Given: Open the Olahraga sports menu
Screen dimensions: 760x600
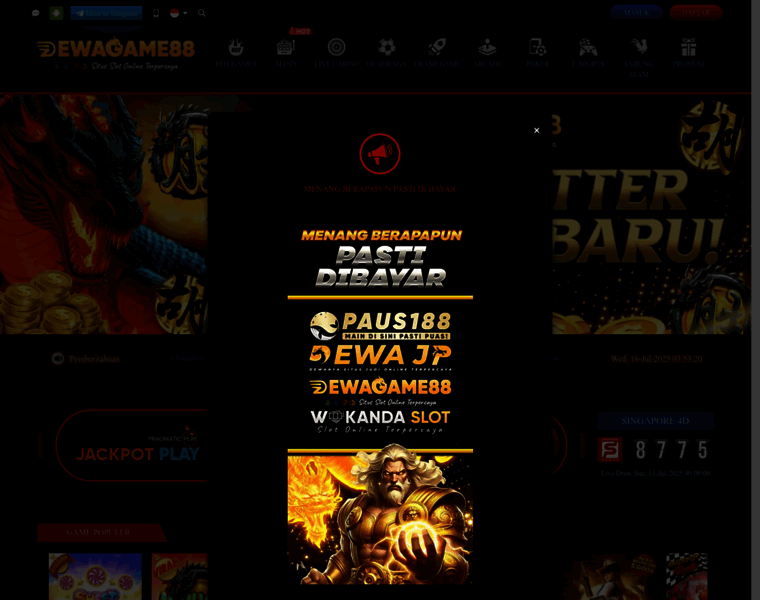Looking at the screenshot, I should tap(387, 53).
